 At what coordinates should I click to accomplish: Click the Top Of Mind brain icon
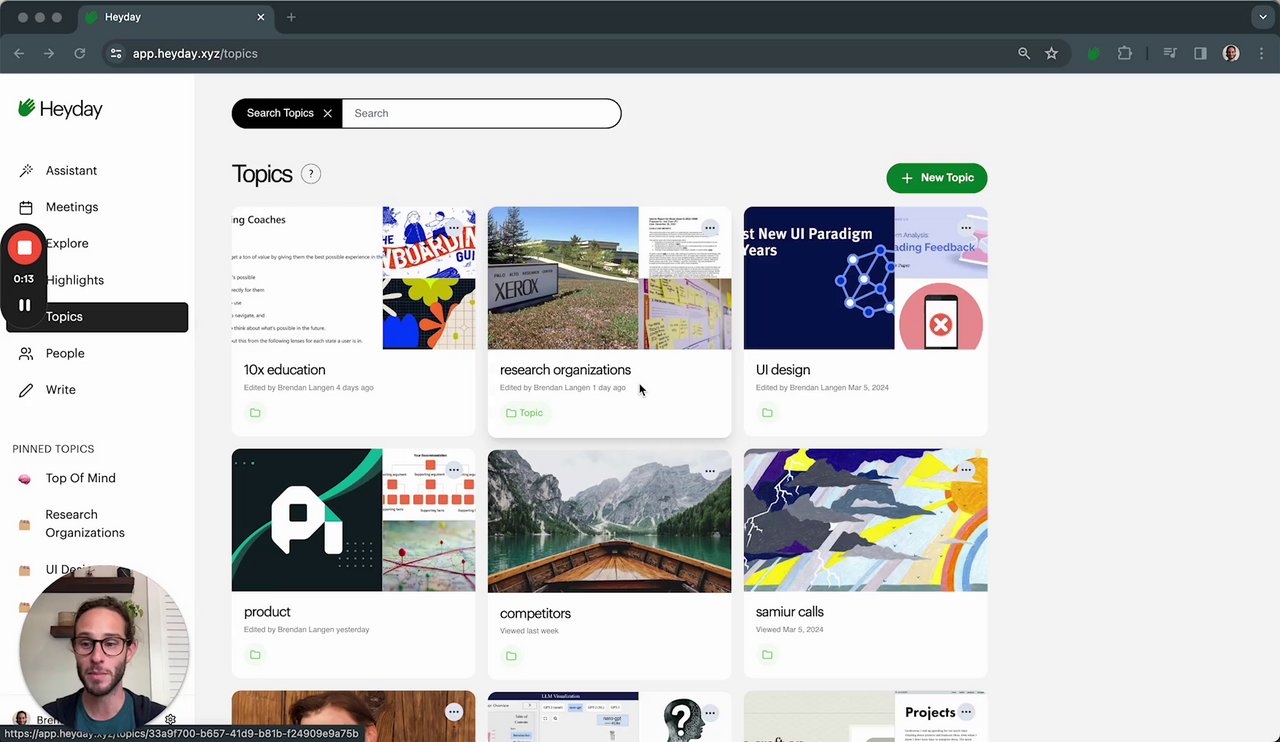coord(25,479)
